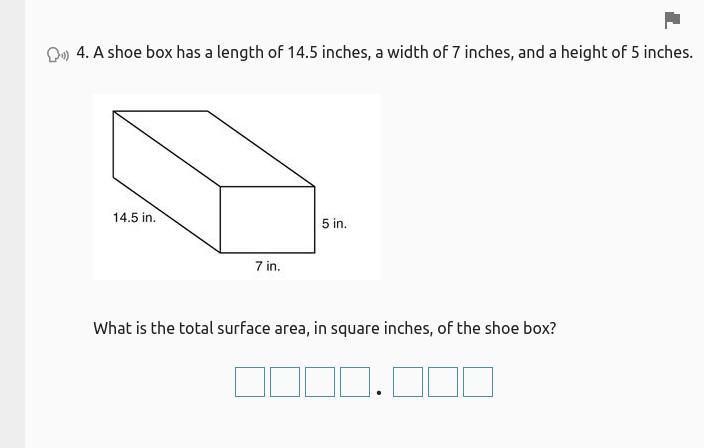Select the last decimal answer box
This screenshot has height=448, width=704.
[x=478, y=382]
